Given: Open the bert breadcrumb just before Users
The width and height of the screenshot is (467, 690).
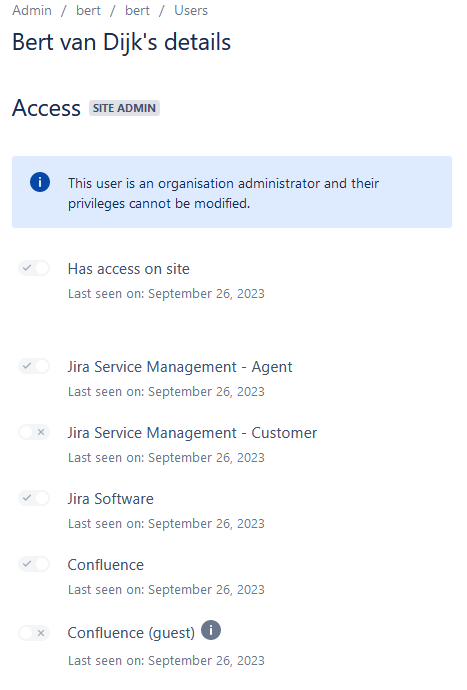Looking at the screenshot, I should click(137, 11).
